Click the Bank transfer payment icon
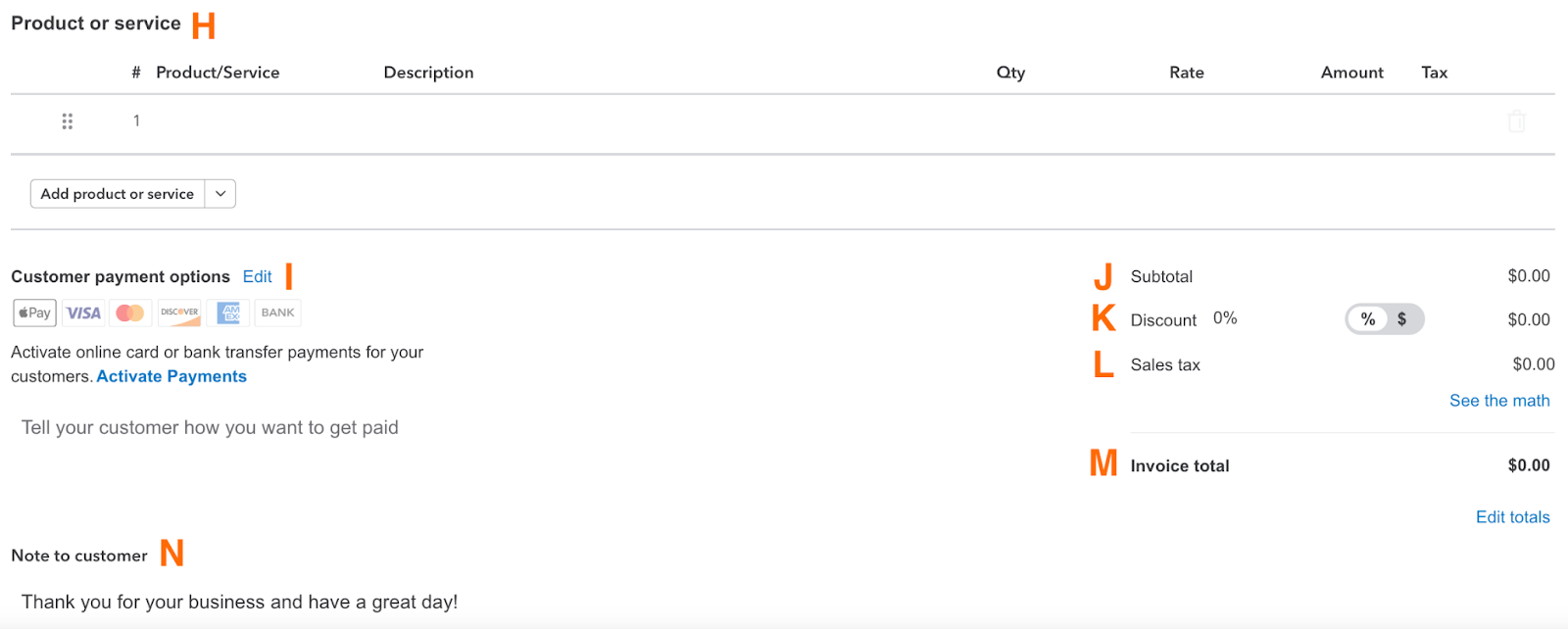Image resolution: width=1568 pixels, height=629 pixels. tap(276, 312)
